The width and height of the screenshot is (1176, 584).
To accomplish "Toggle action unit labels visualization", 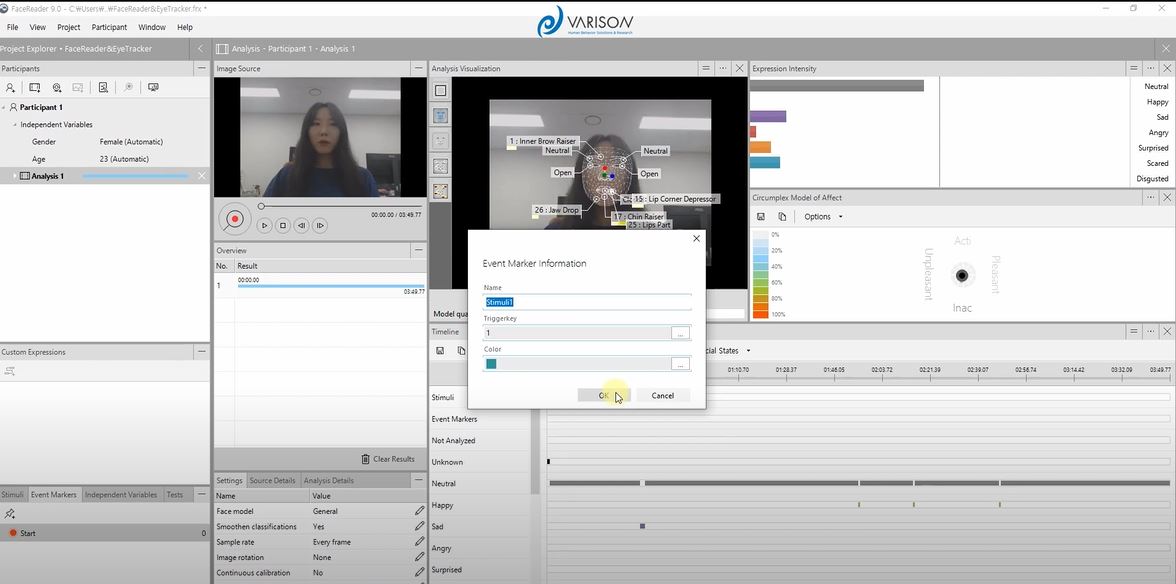I will pyautogui.click(x=440, y=190).
